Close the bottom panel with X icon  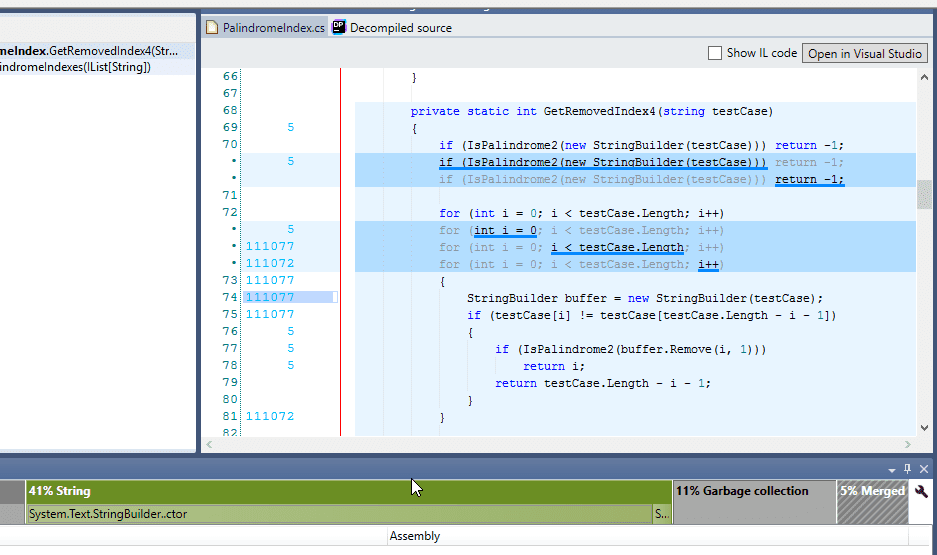(924, 468)
